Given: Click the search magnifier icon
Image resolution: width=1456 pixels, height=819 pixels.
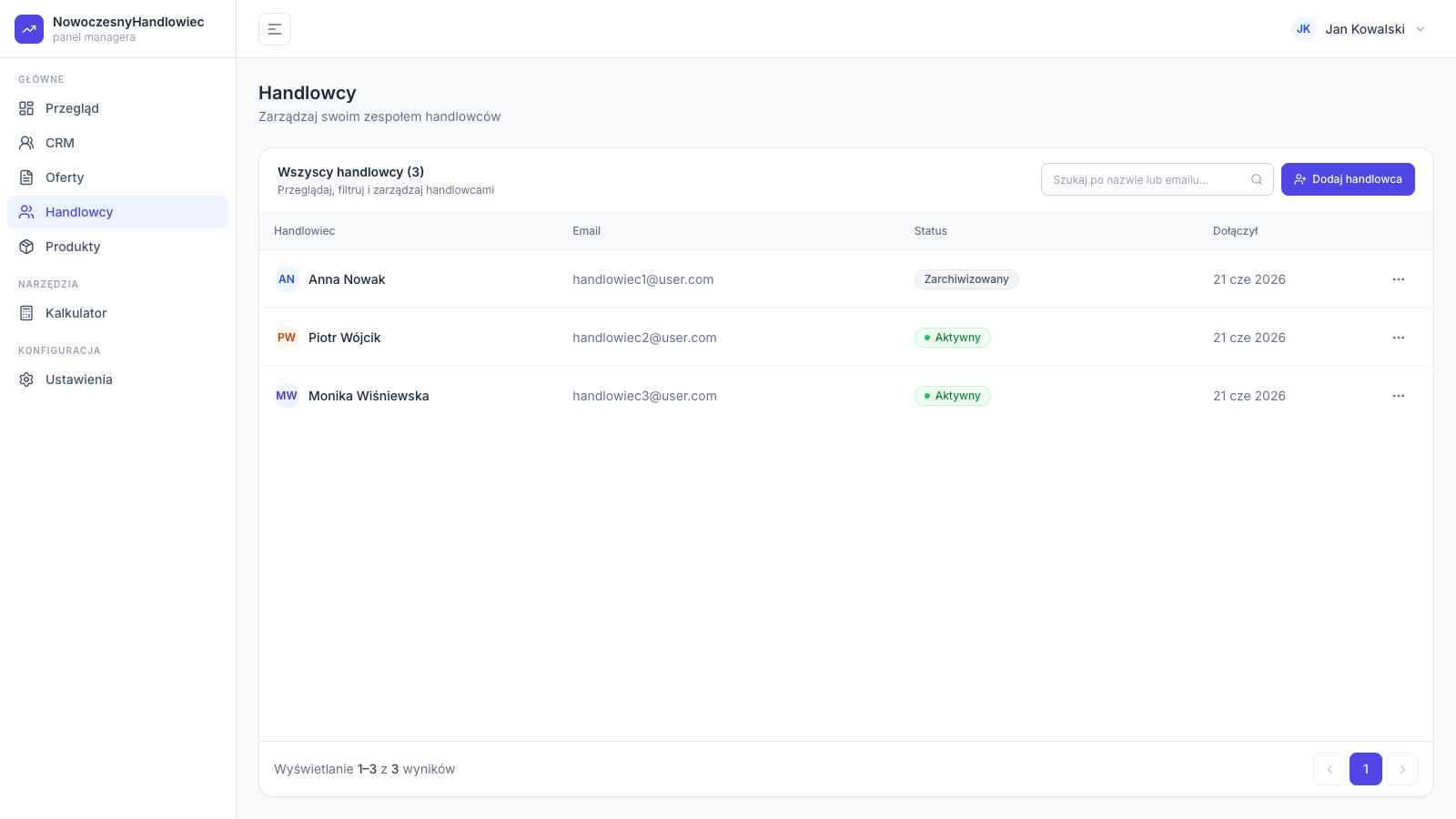Looking at the screenshot, I should point(1257,179).
